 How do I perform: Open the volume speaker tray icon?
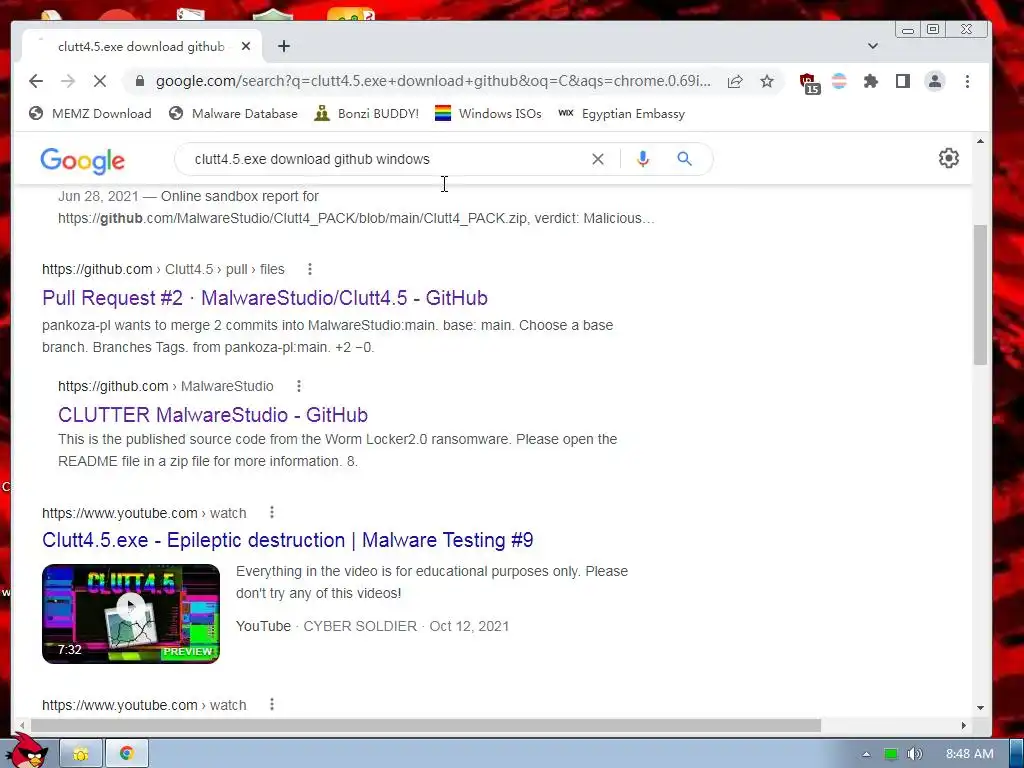(914, 754)
